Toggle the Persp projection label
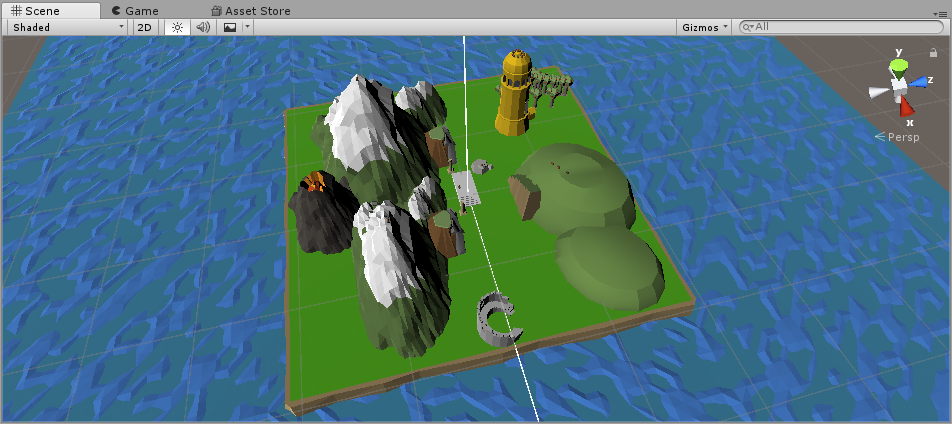Image resolution: width=952 pixels, height=424 pixels. (897, 137)
